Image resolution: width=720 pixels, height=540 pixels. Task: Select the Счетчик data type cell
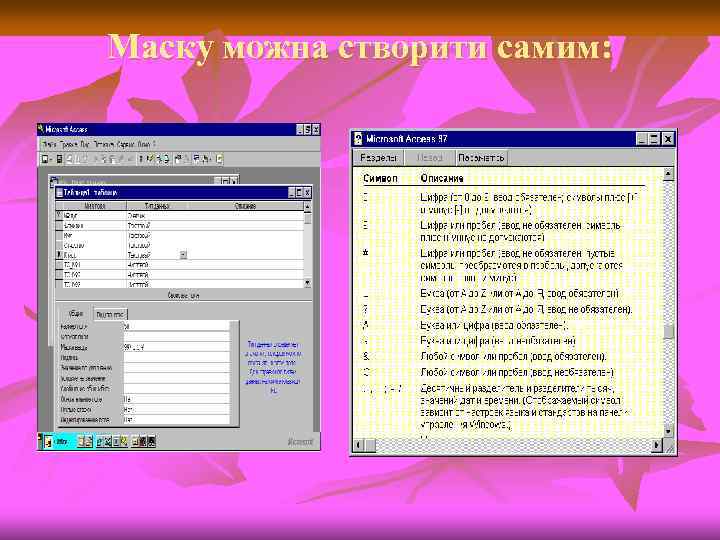(x=156, y=215)
